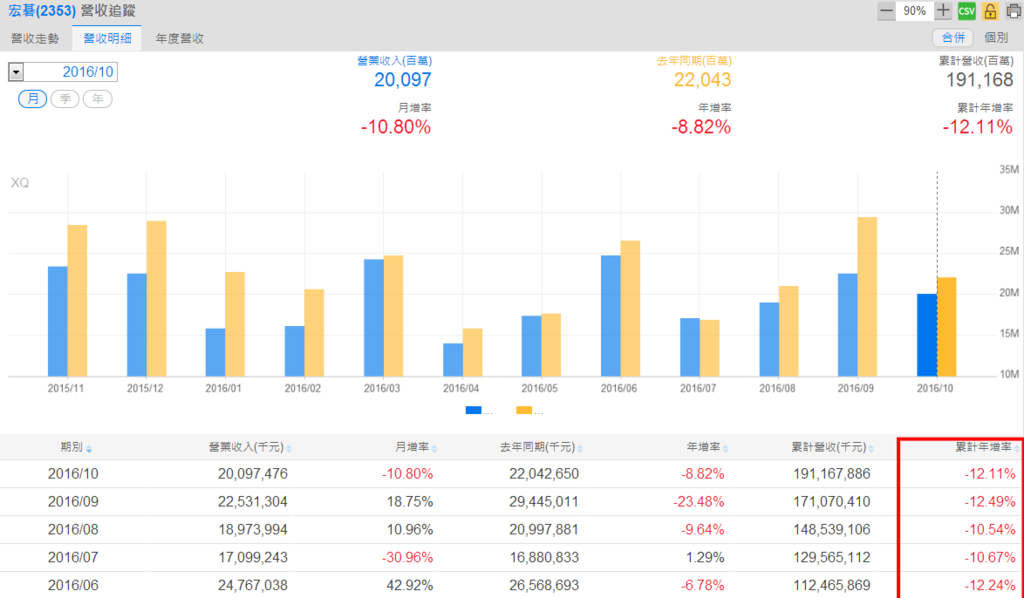Open the 宏碁(2353) stock link
This screenshot has height=598, width=1024.
click(x=42, y=11)
